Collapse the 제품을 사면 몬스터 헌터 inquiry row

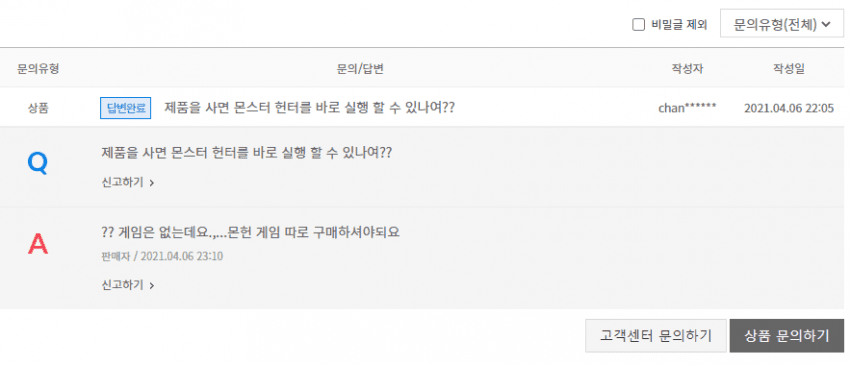pos(309,108)
